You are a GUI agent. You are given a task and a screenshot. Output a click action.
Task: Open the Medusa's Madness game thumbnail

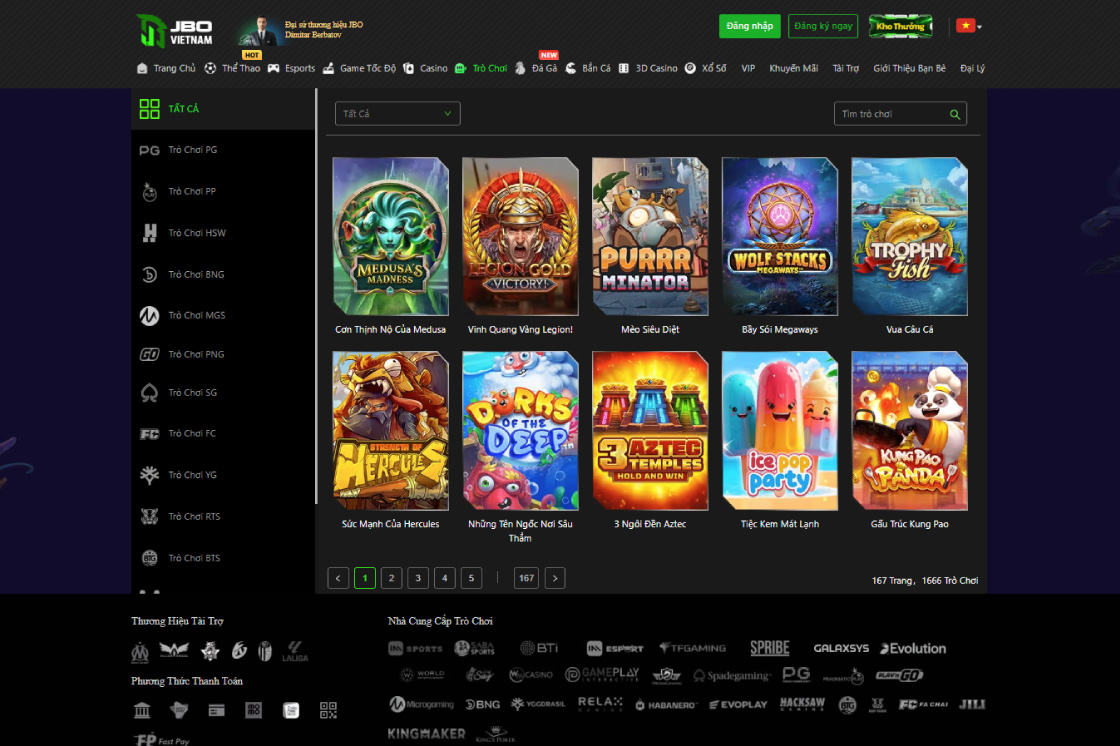[x=391, y=237]
